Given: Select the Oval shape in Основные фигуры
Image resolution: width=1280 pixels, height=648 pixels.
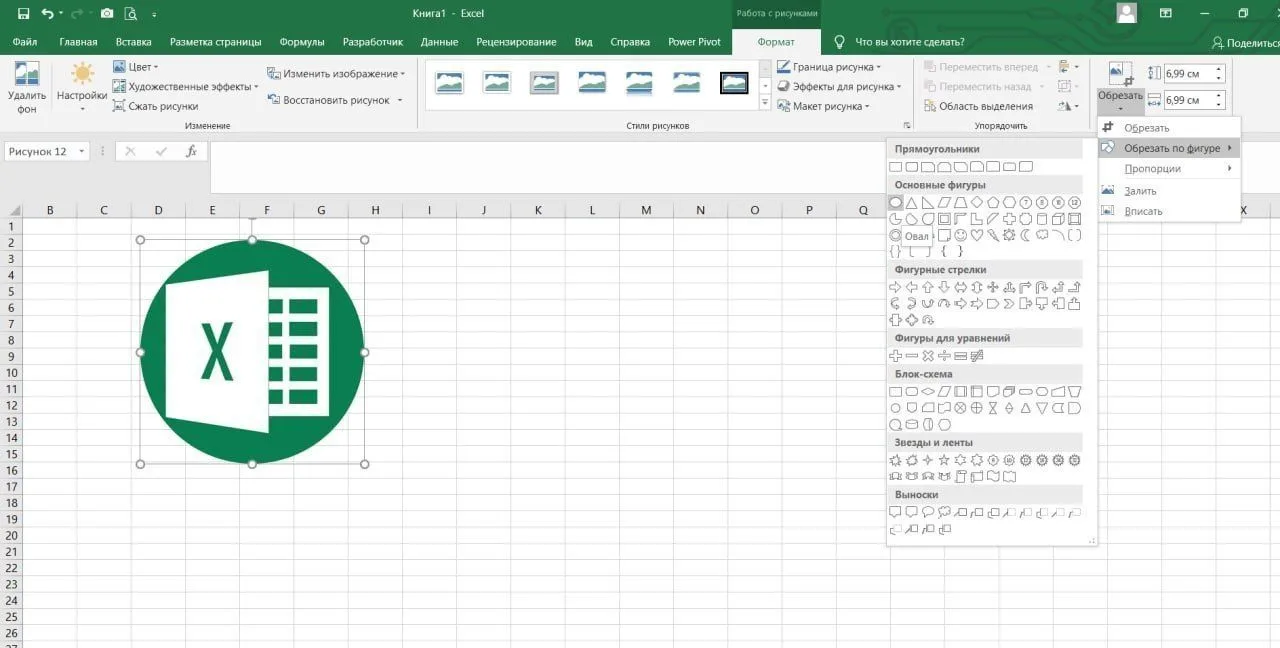Looking at the screenshot, I should coord(896,203).
